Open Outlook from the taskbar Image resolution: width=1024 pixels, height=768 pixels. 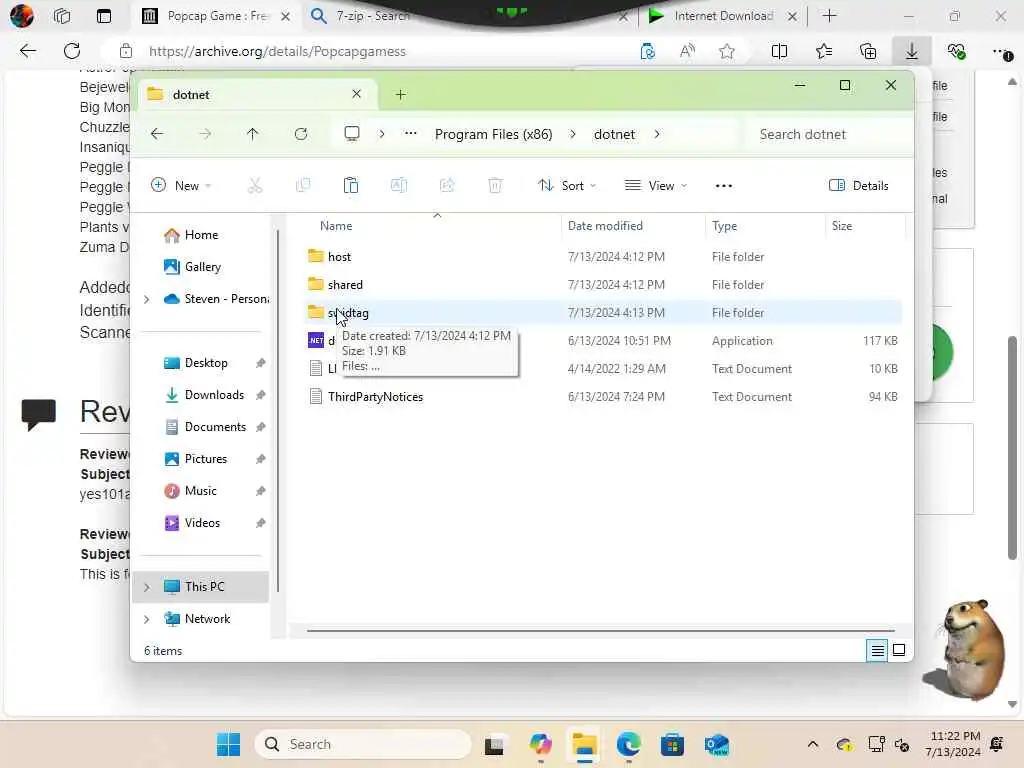(716, 744)
